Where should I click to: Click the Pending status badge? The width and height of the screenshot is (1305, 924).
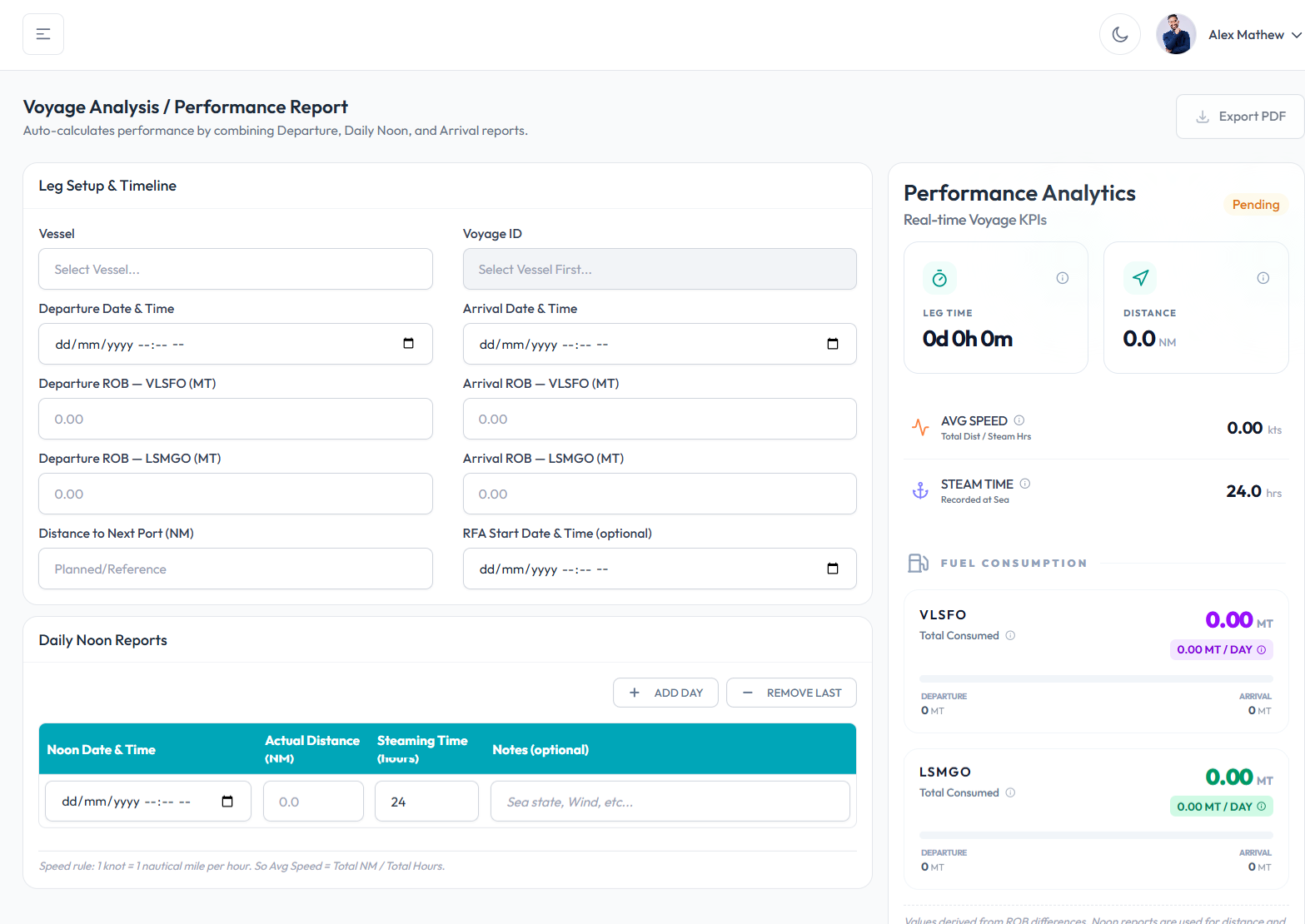click(1255, 204)
